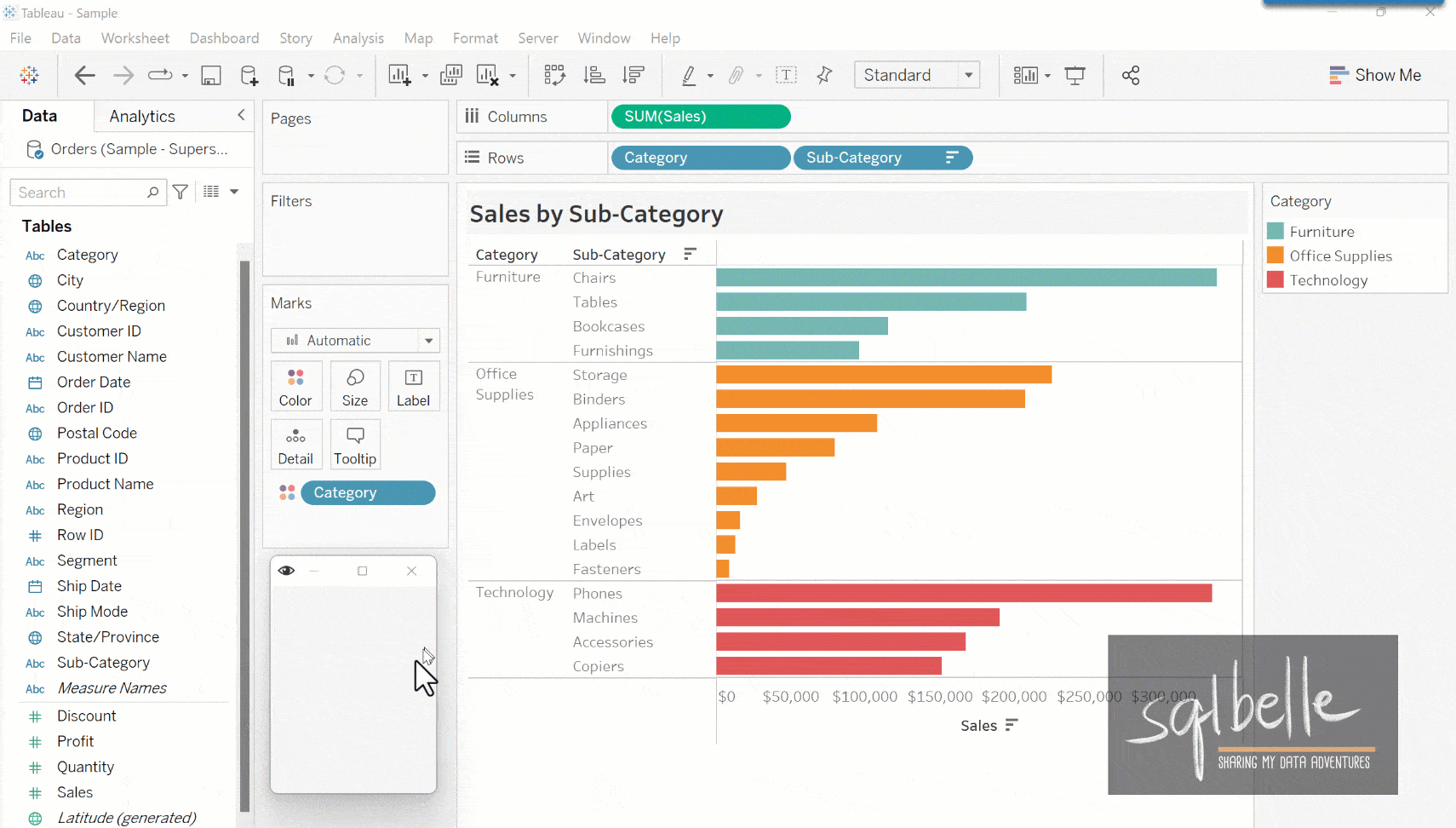Open dropdown arrow beside Show/hide cards icon
This screenshot has height=828, width=1456.
pos(1047,76)
